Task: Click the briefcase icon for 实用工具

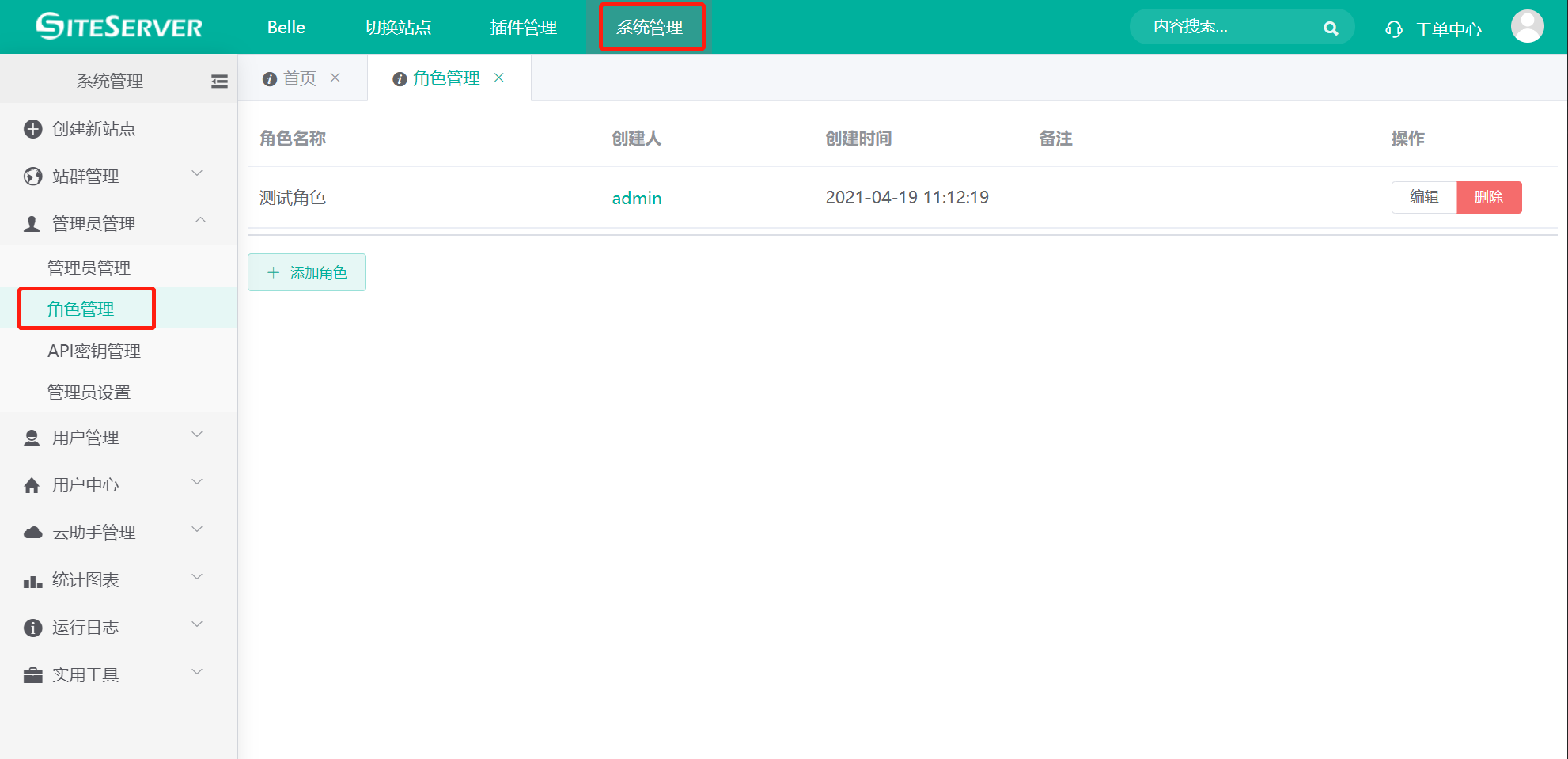Action: pos(32,675)
